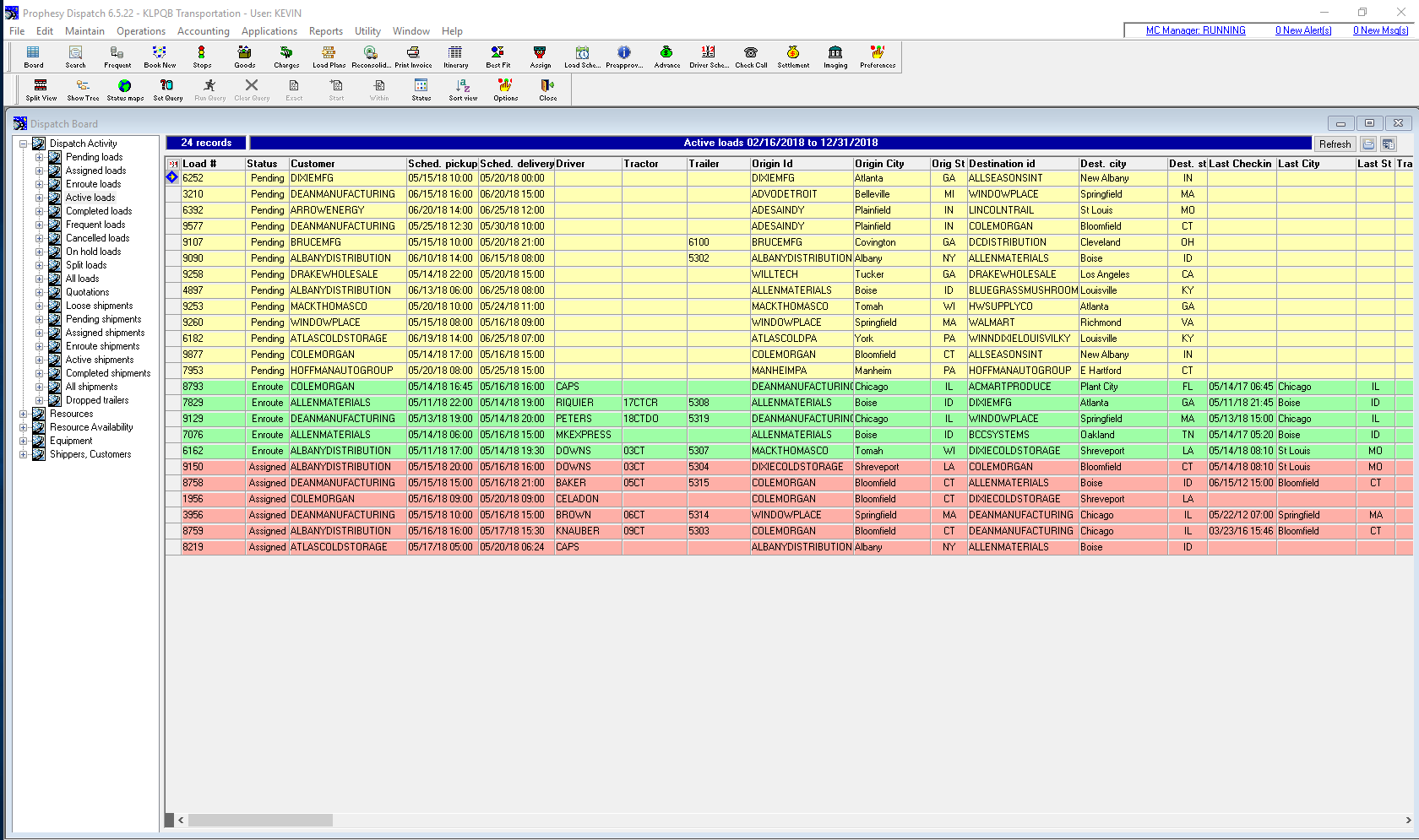Open the Utility menu
Image resolution: width=1419 pixels, height=840 pixels.
pos(367,31)
